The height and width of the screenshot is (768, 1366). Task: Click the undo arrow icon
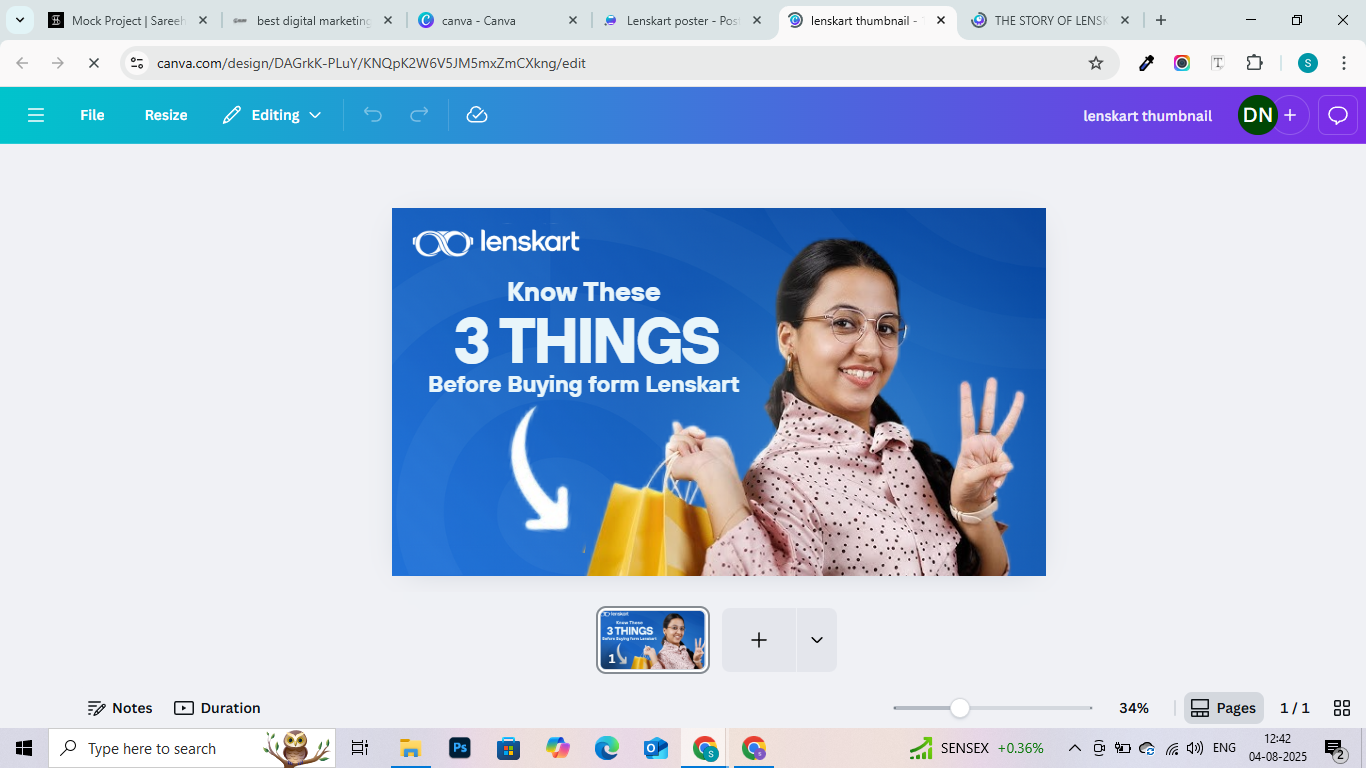click(x=373, y=115)
